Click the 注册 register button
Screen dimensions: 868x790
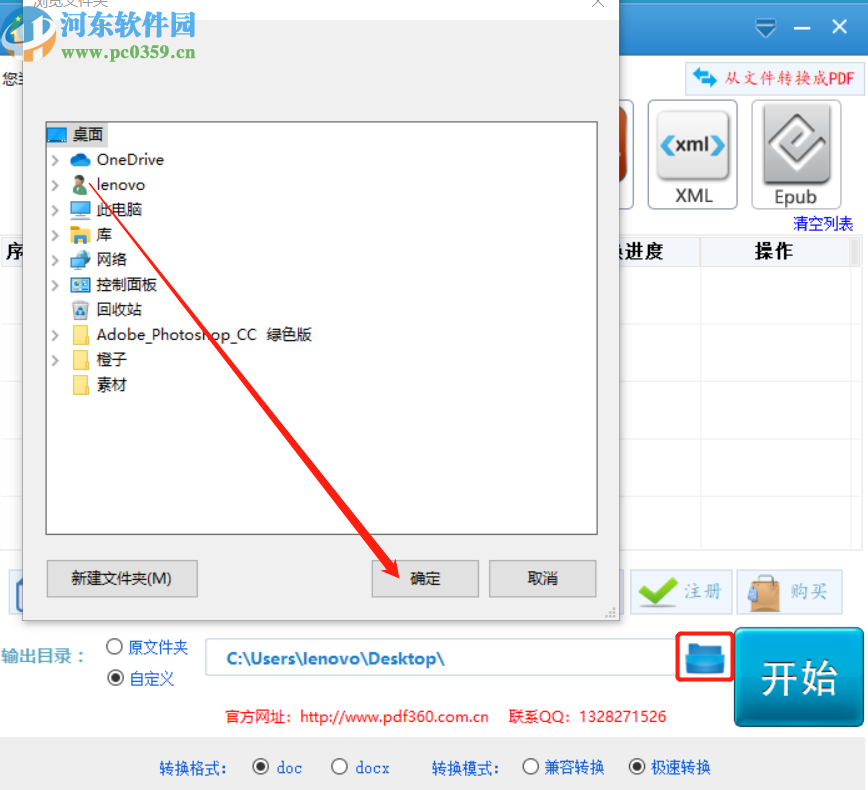(681, 592)
